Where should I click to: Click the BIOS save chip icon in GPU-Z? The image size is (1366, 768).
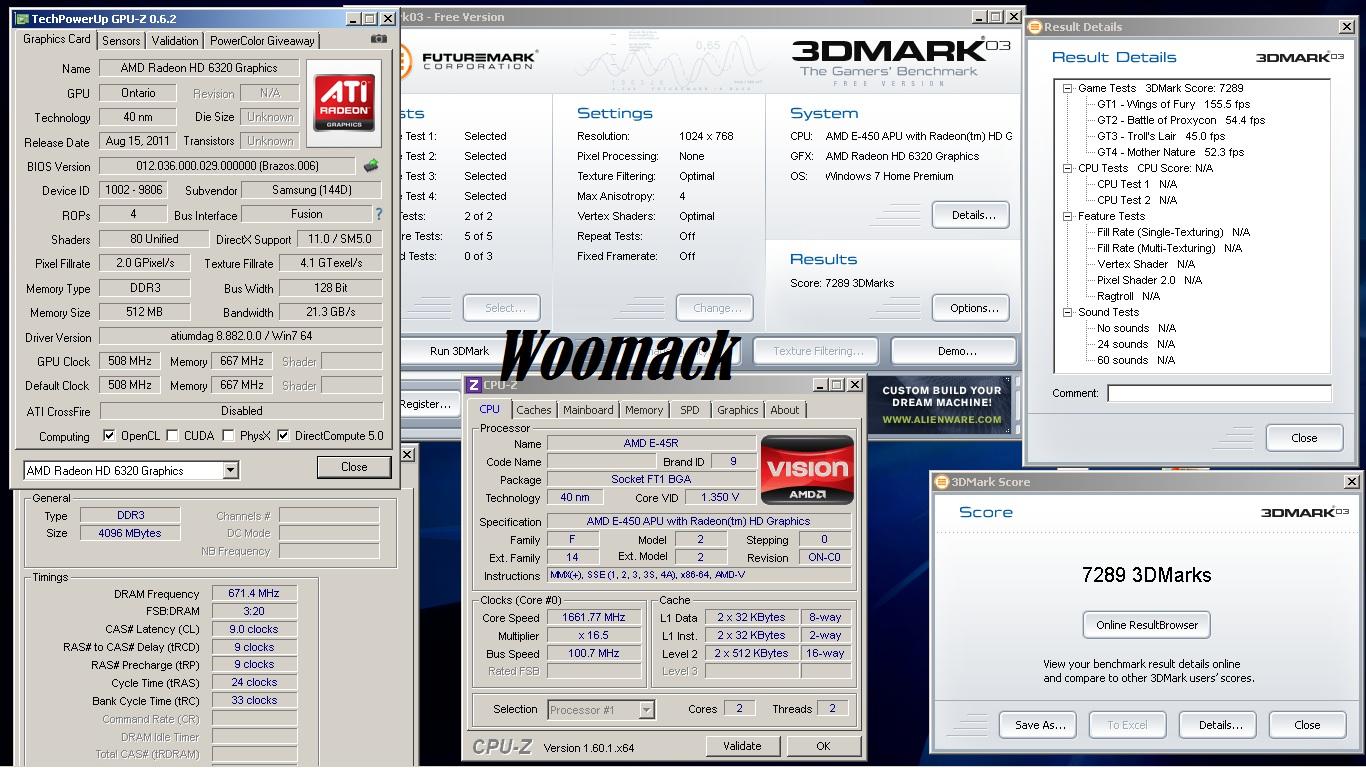pyautogui.click(x=371, y=166)
